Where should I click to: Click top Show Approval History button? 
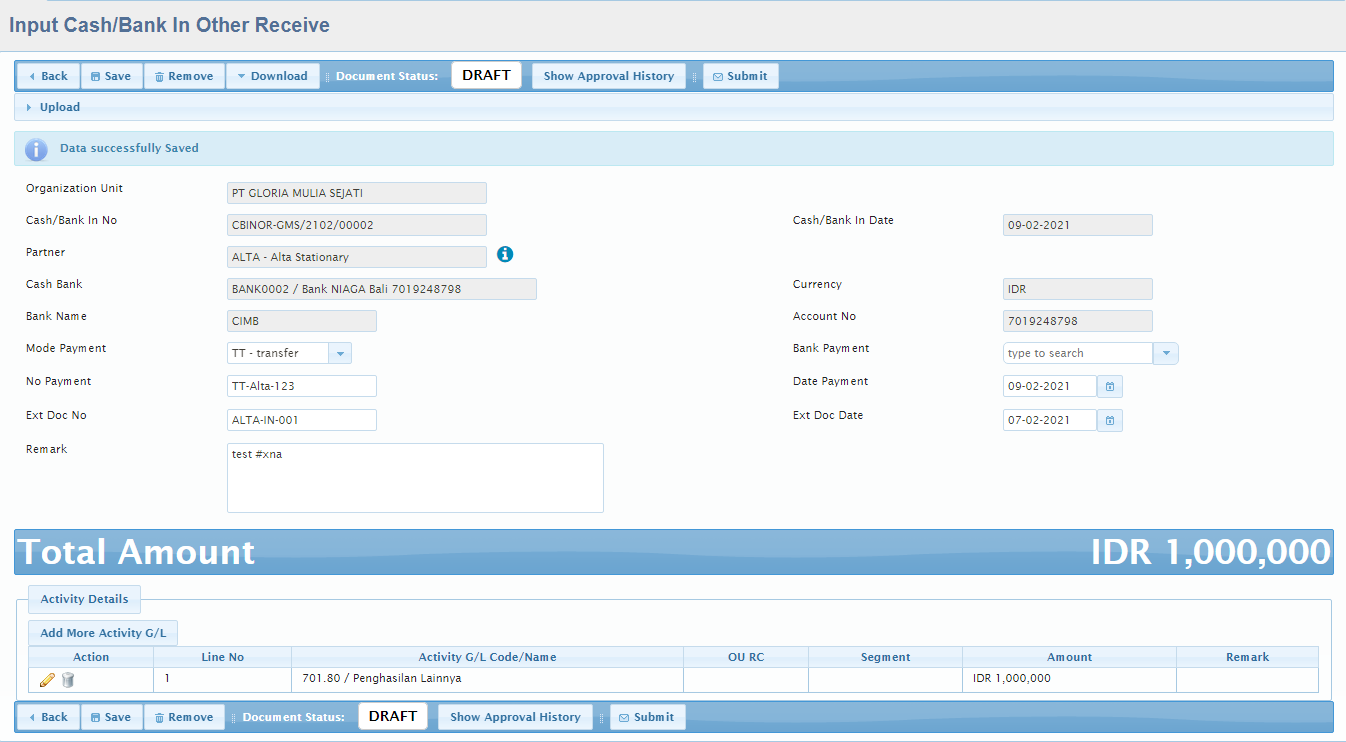(609, 76)
